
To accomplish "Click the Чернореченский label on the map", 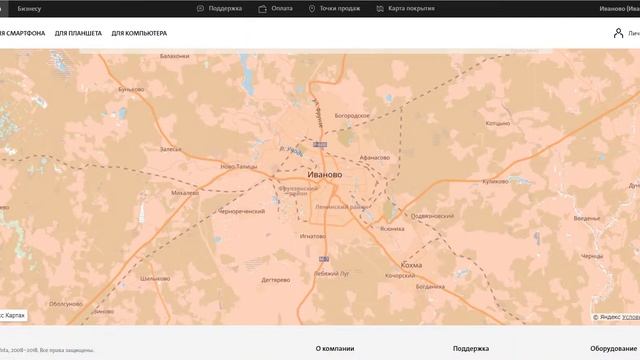I will tap(241, 211).
